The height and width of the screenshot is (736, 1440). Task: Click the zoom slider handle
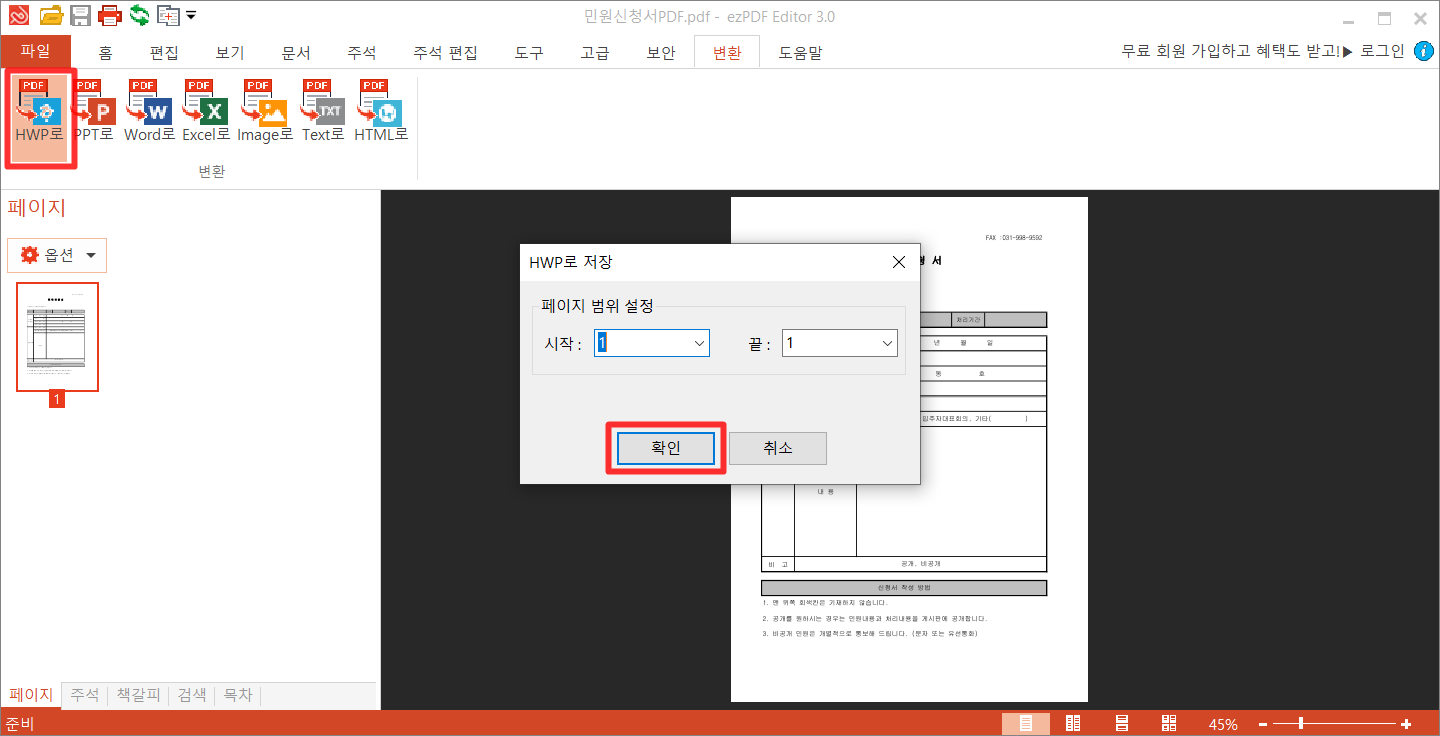coord(1300,724)
